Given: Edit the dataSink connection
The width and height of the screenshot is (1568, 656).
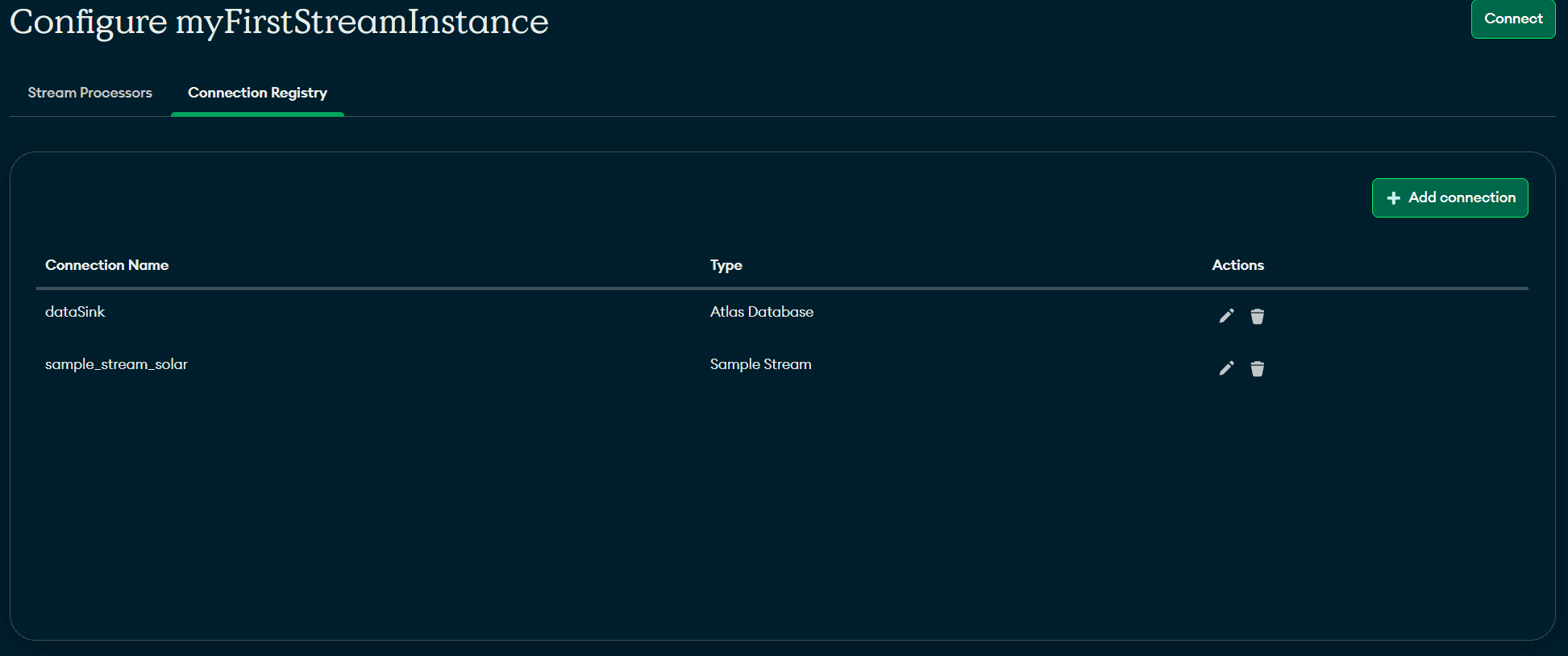Looking at the screenshot, I should (1226, 316).
